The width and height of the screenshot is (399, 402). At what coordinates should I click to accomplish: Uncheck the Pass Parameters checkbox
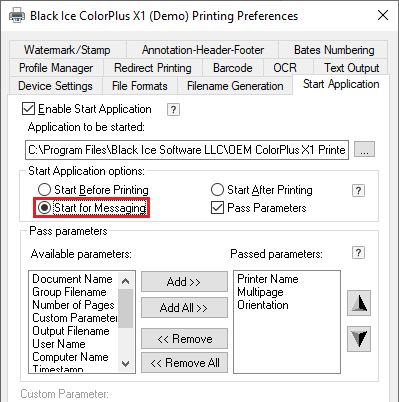click(217, 208)
